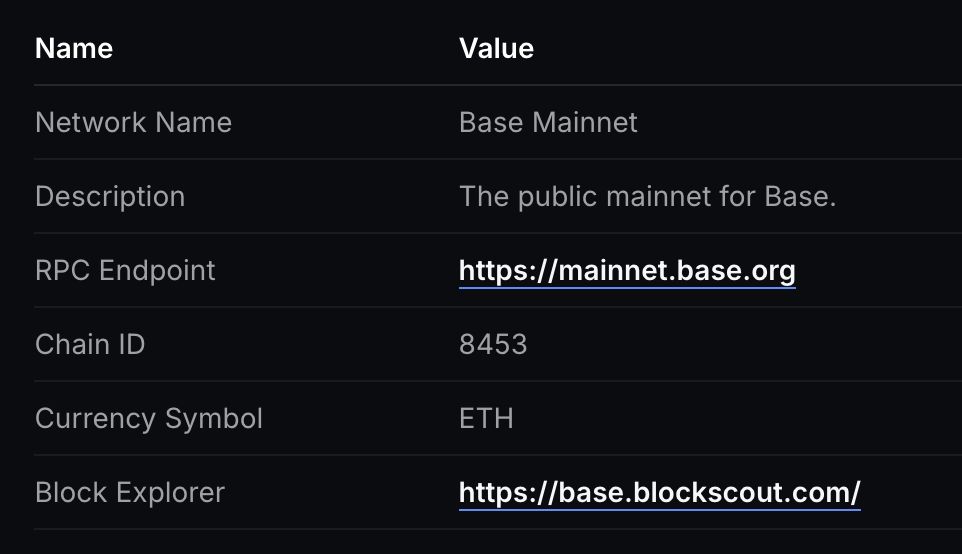Click the chain ID value 8453
This screenshot has height=554, width=962.
click(493, 344)
